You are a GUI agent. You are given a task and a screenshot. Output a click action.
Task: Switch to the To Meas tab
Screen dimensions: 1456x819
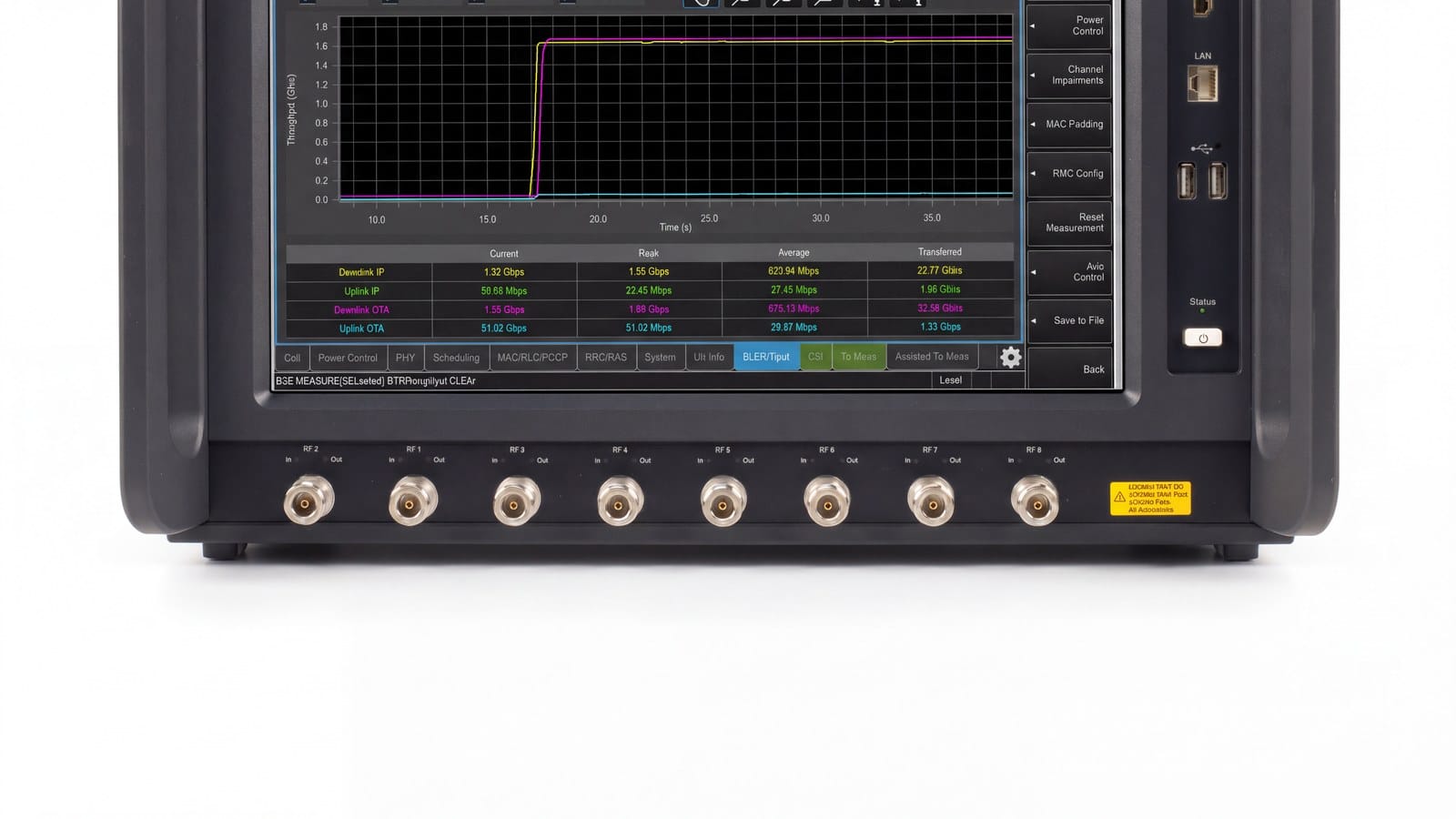point(858,357)
